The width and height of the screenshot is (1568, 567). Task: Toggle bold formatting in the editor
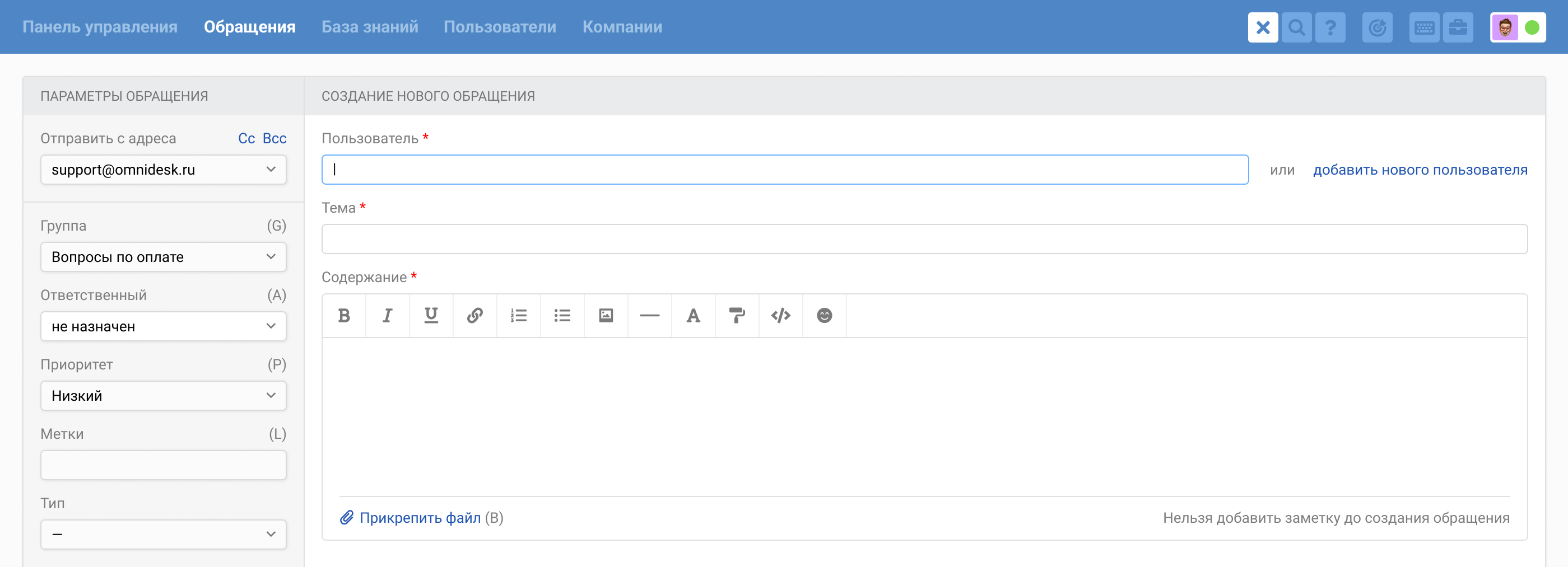pyautogui.click(x=344, y=316)
